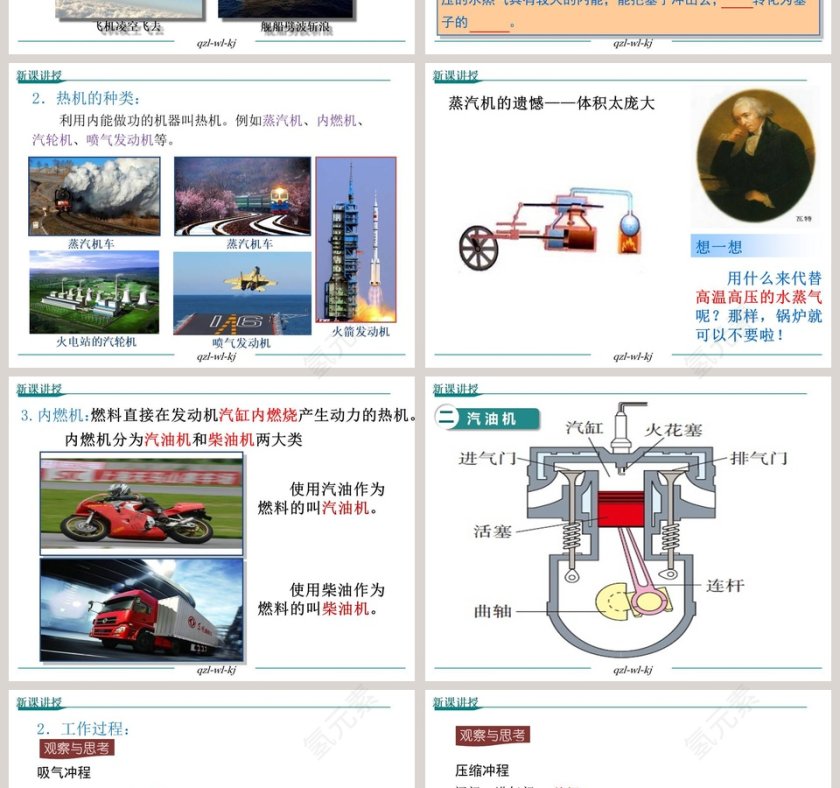Select the train on curved track photo
This screenshot has width=840, height=788.
point(242,195)
